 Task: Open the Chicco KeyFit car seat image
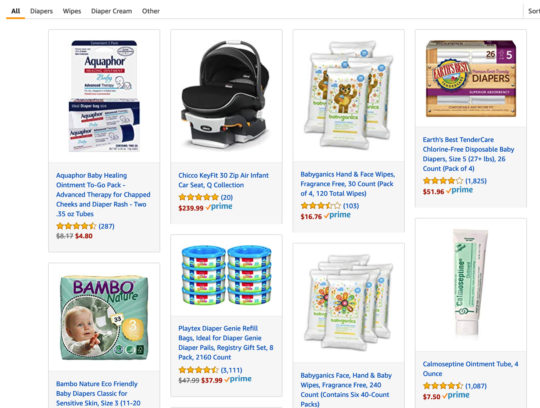coord(226,94)
